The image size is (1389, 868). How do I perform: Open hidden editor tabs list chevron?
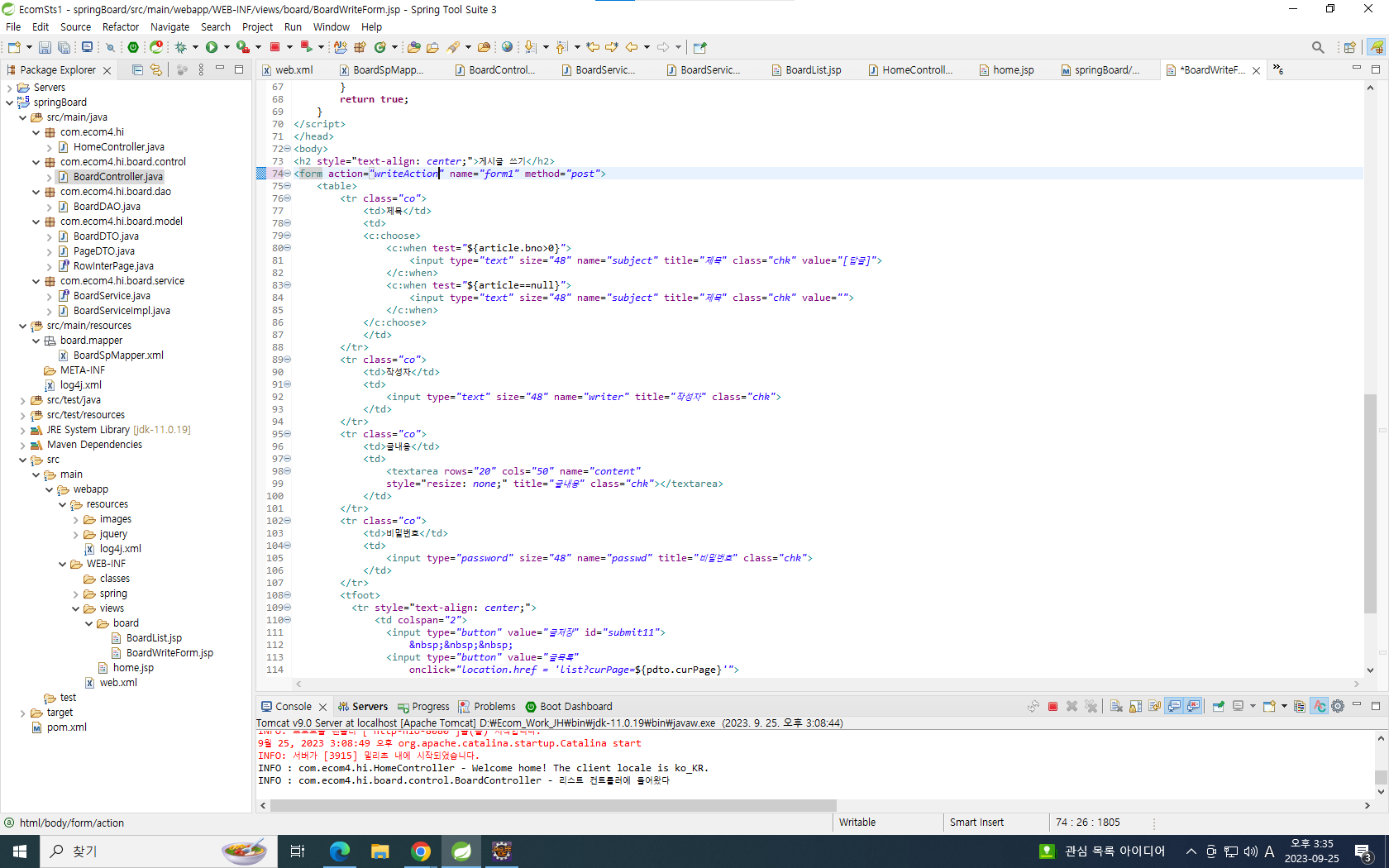[1278, 70]
